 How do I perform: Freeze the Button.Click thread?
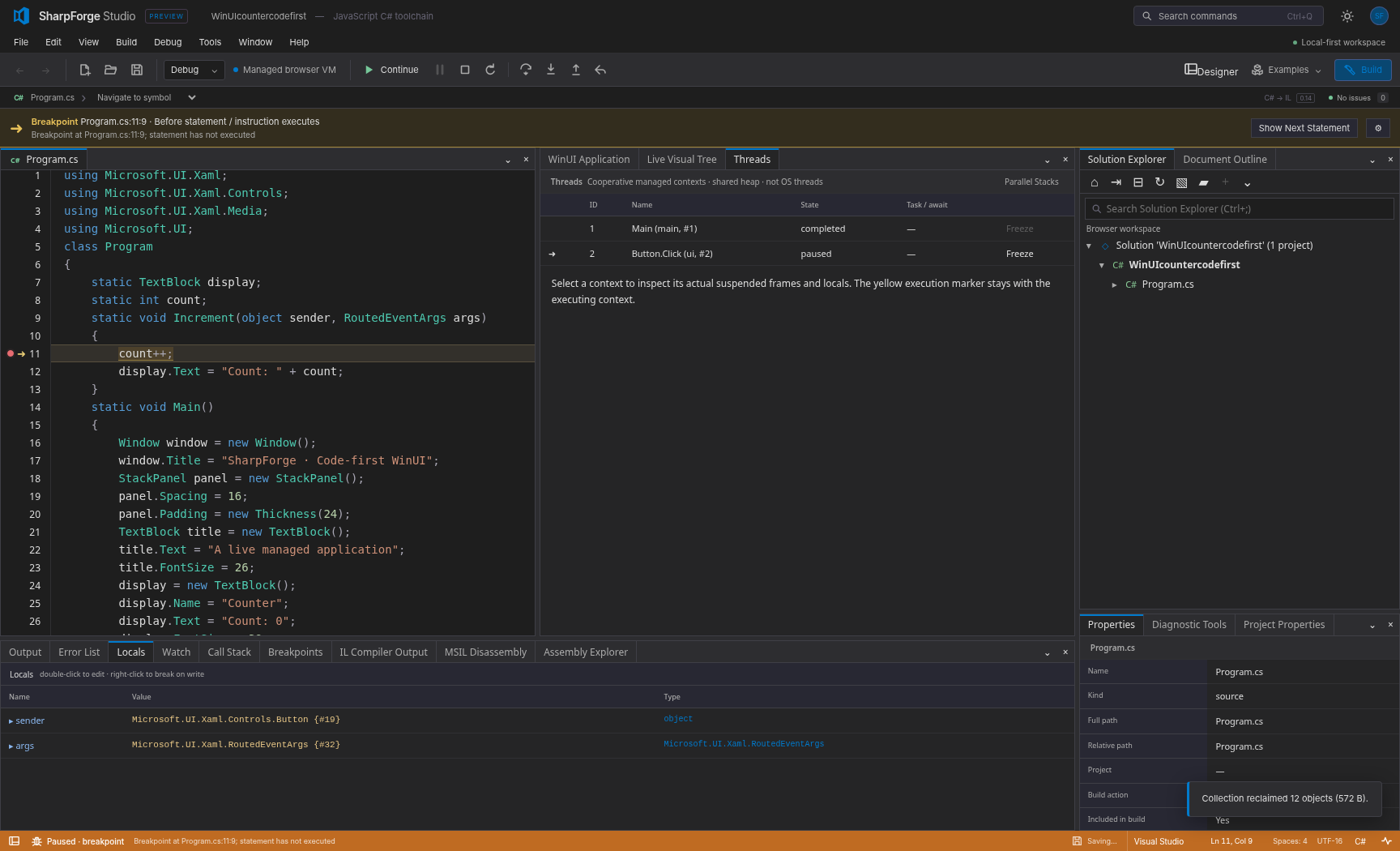(1019, 254)
